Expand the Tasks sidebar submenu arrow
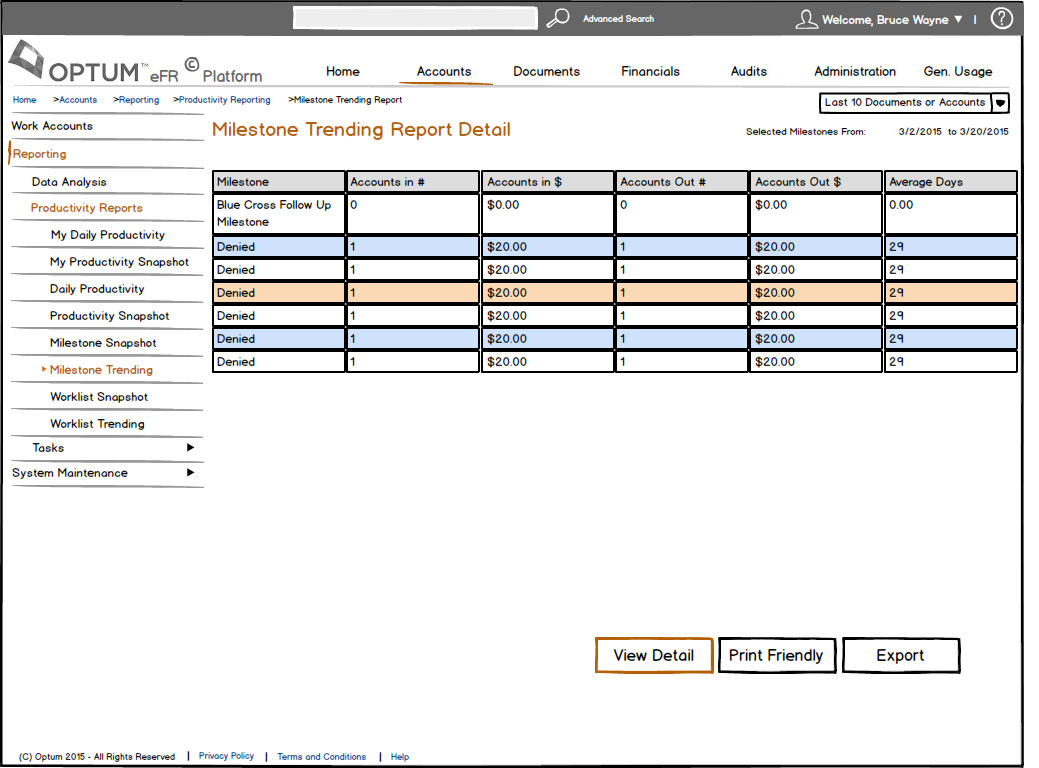The height and width of the screenshot is (768, 1039). pos(190,448)
